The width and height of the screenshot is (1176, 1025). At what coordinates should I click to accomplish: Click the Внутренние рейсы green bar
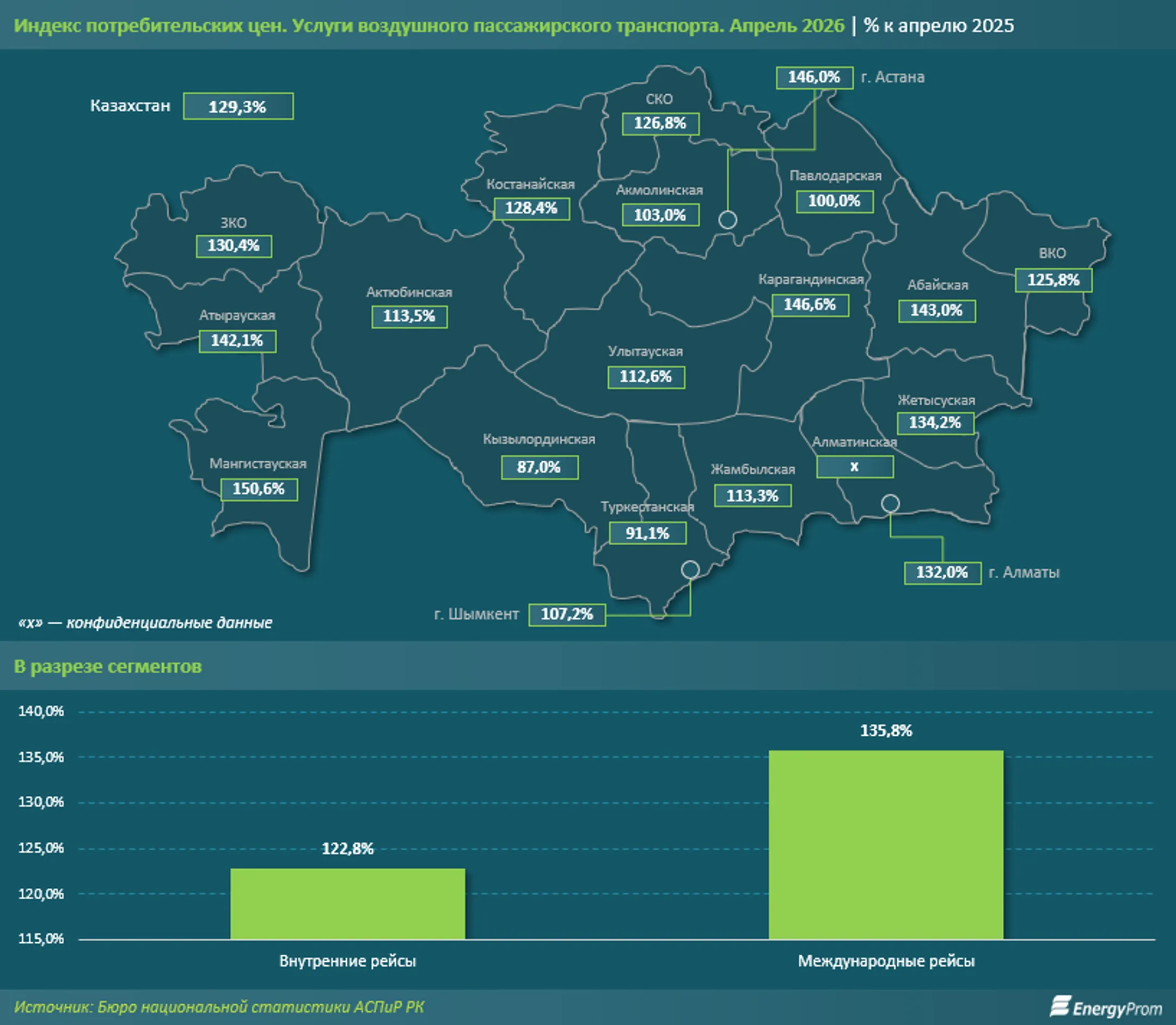tap(347, 904)
